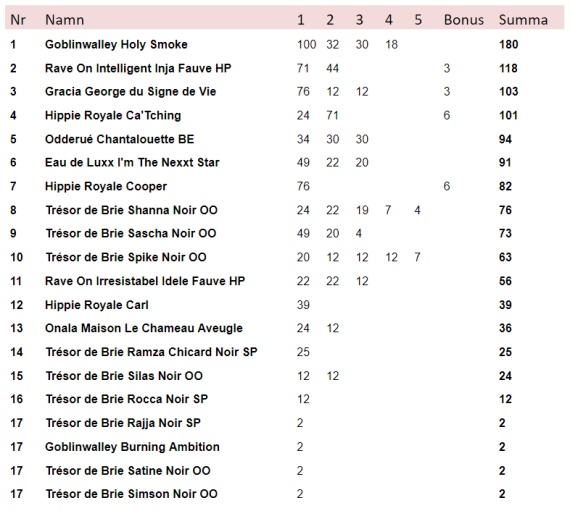Select Rave On Intelligent Inja Fauve HP

[x=138, y=68]
